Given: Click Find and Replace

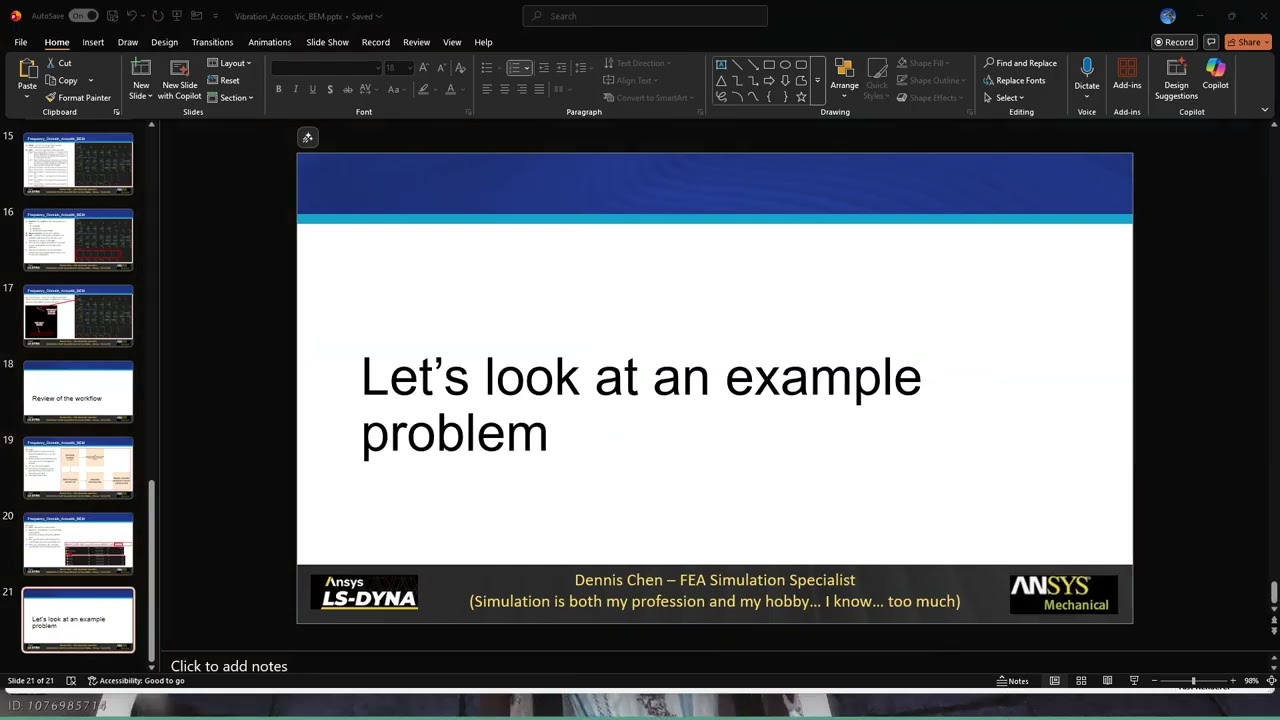Looking at the screenshot, I should pyautogui.click(x=1020, y=63).
